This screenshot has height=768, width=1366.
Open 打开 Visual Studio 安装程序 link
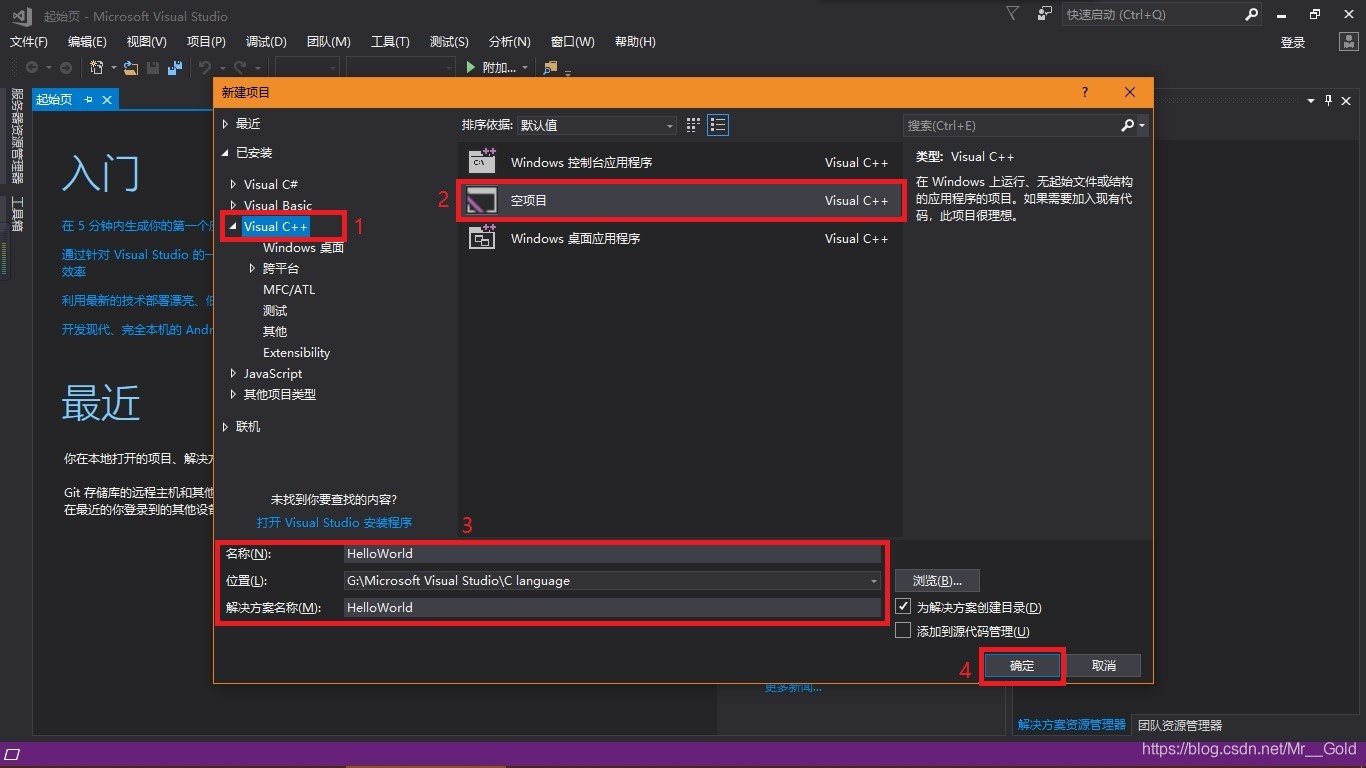[334, 522]
